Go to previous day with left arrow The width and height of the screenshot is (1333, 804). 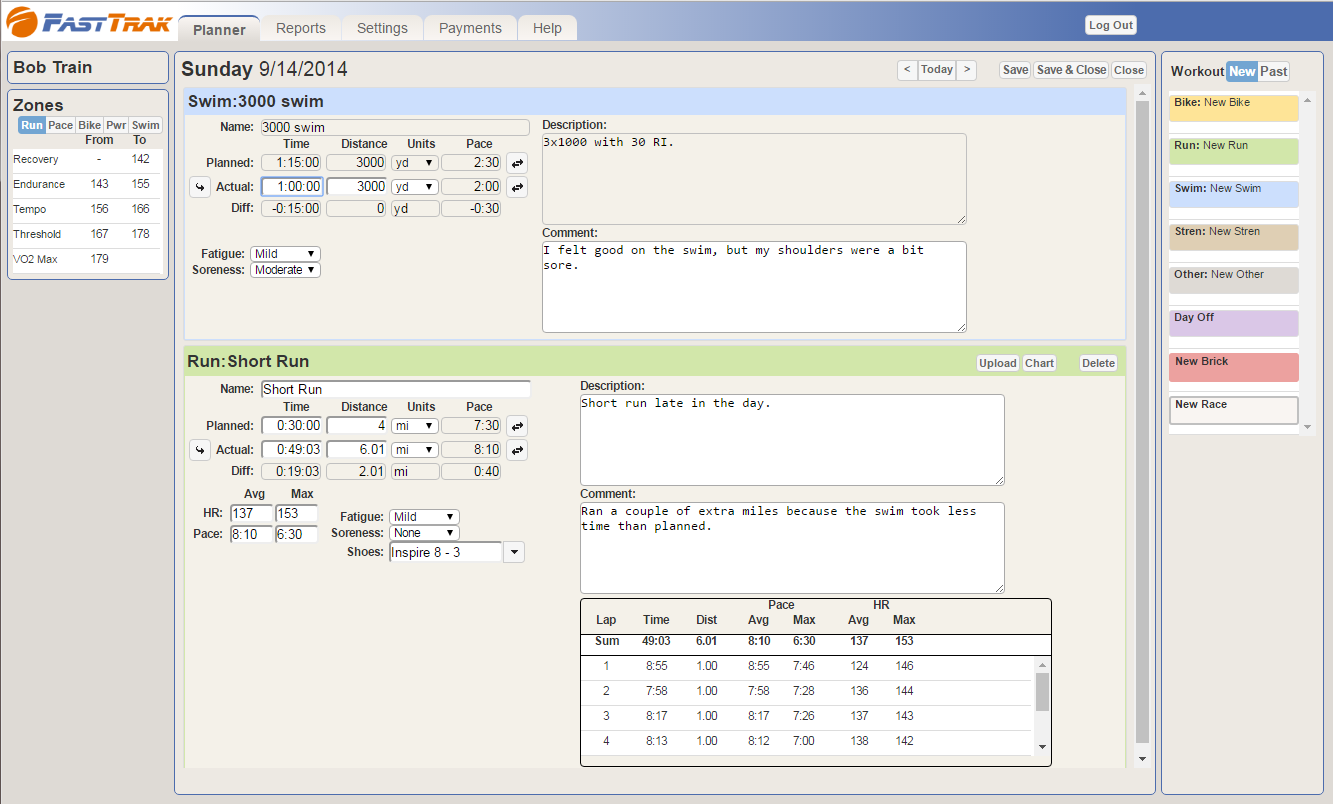(x=906, y=70)
